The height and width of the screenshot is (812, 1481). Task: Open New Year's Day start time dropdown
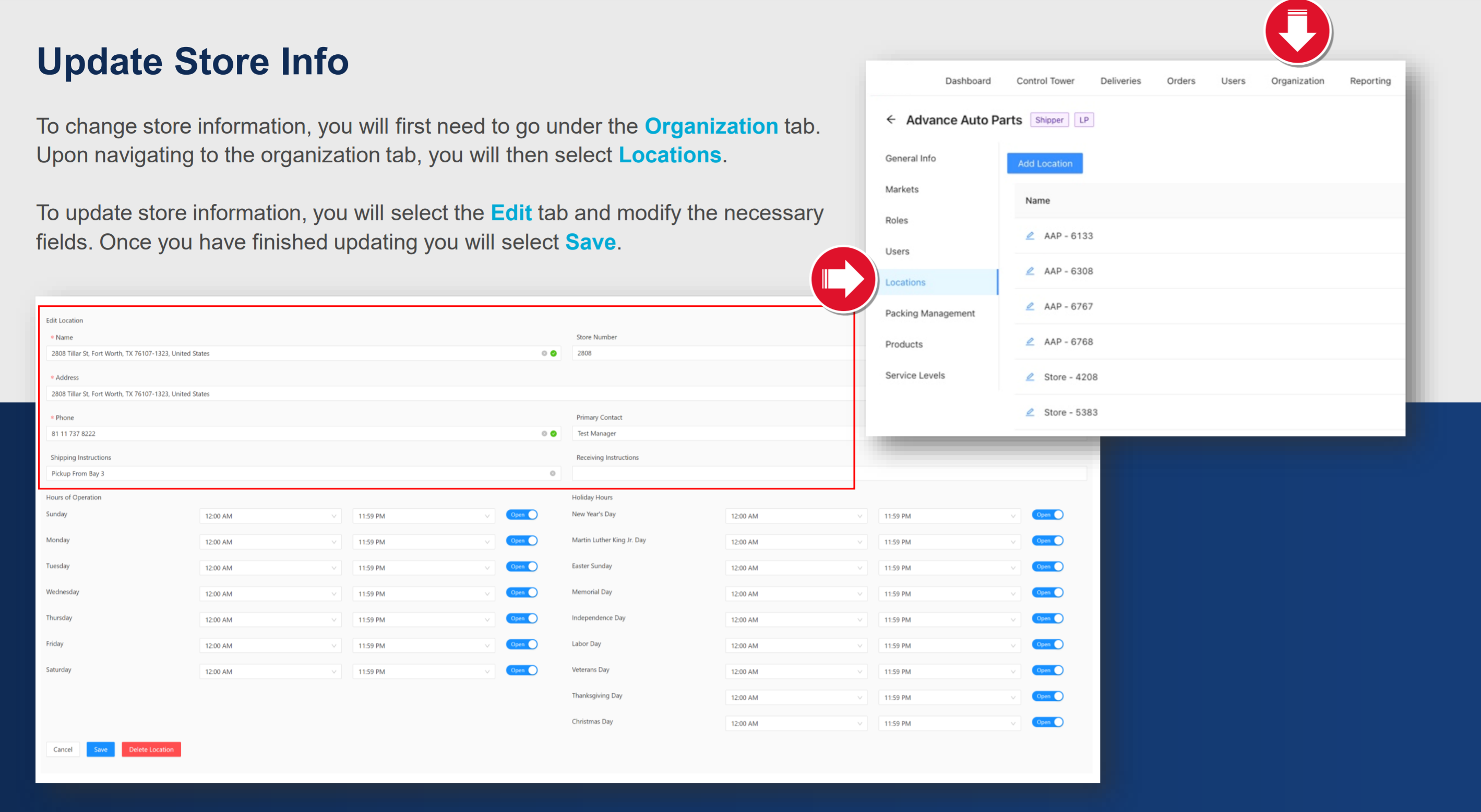796,516
